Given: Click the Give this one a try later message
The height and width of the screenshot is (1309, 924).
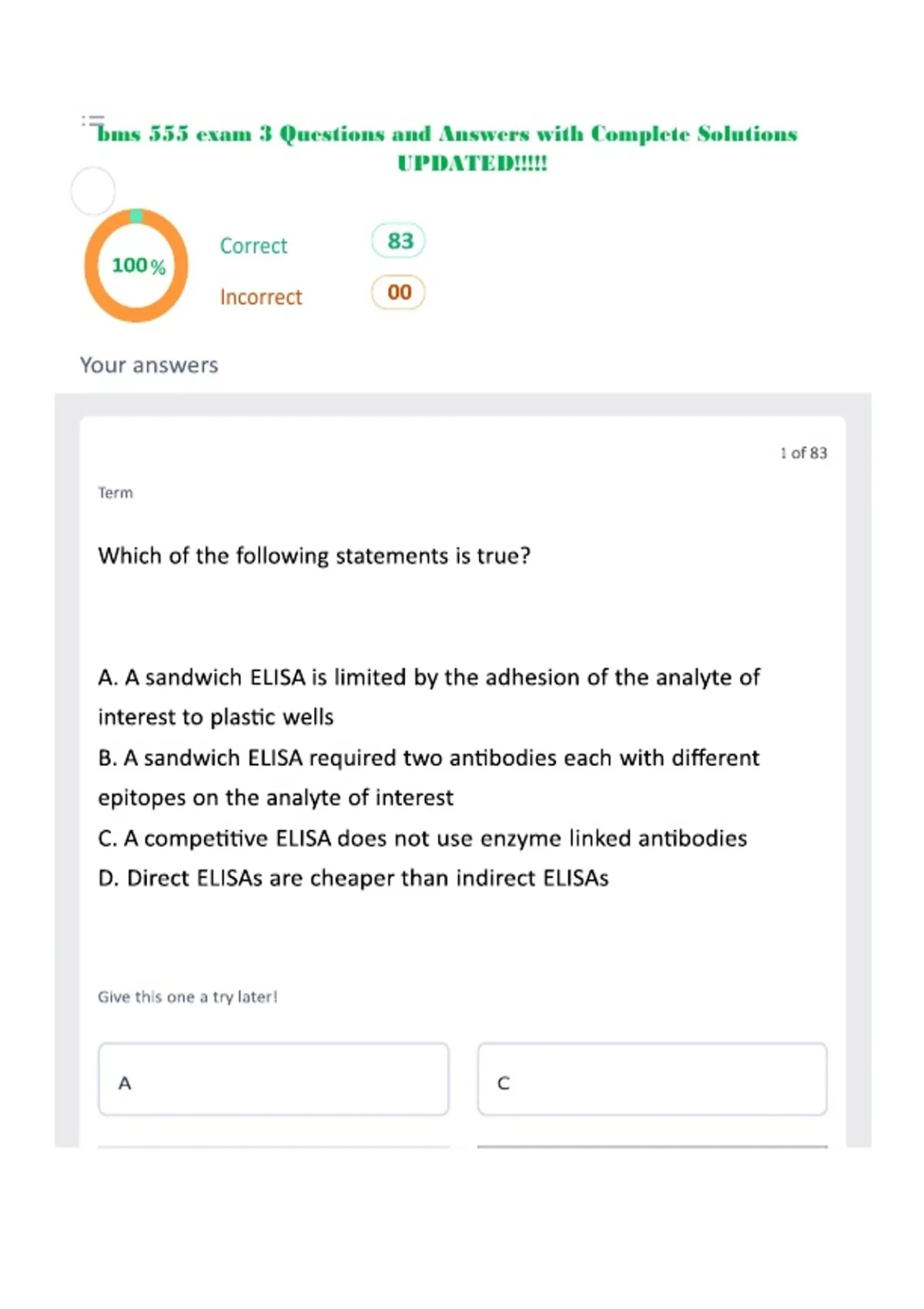Looking at the screenshot, I should click(187, 997).
